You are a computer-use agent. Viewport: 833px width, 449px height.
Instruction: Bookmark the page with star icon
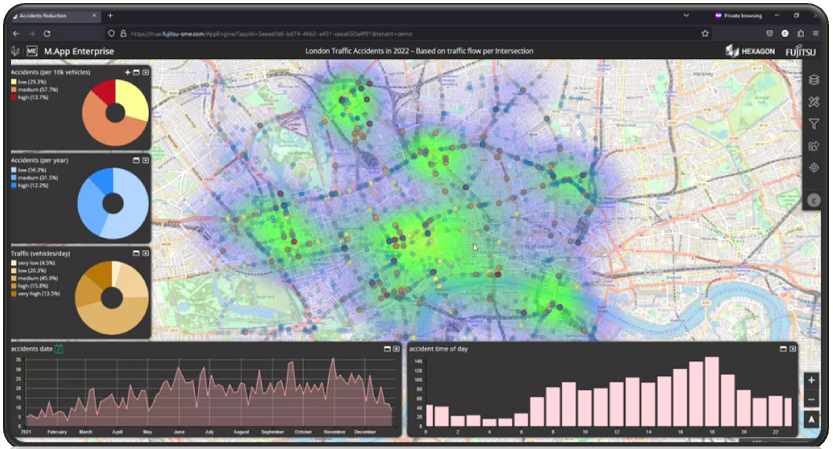(x=704, y=33)
